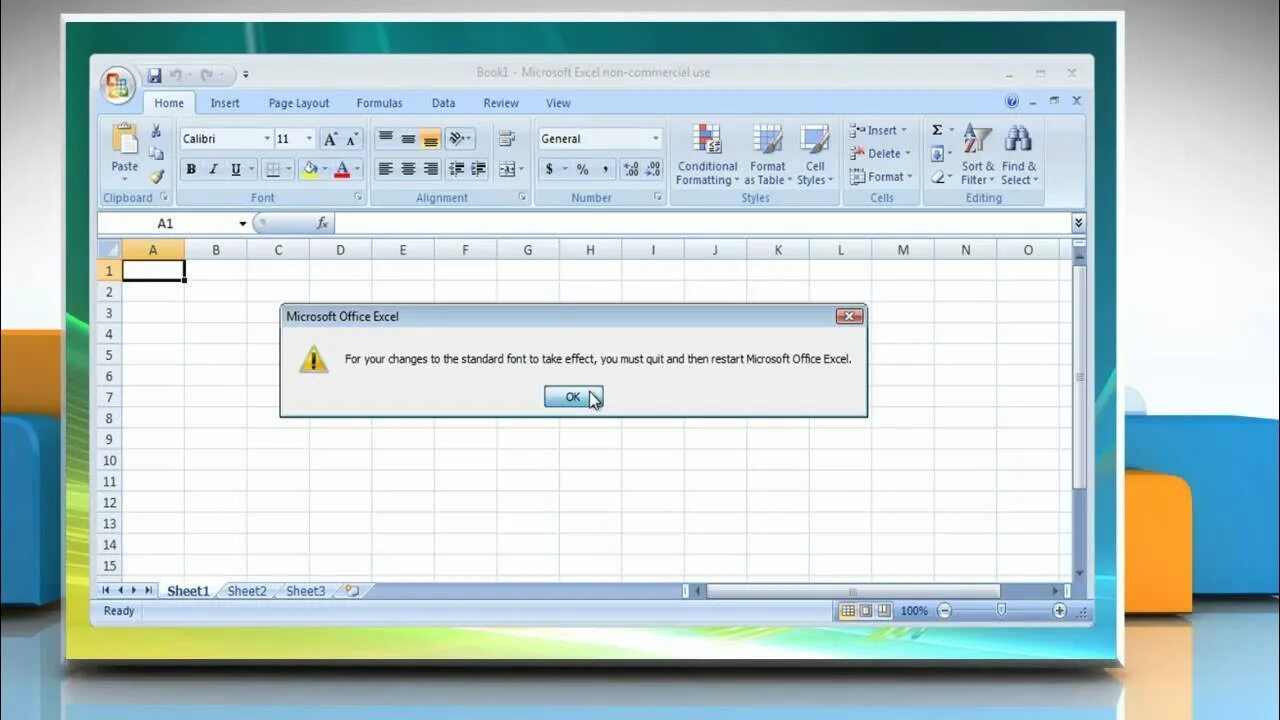Click the AutoSum sigma icon
Image resolution: width=1280 pixels, height=720 pixels.
[937, 130]
